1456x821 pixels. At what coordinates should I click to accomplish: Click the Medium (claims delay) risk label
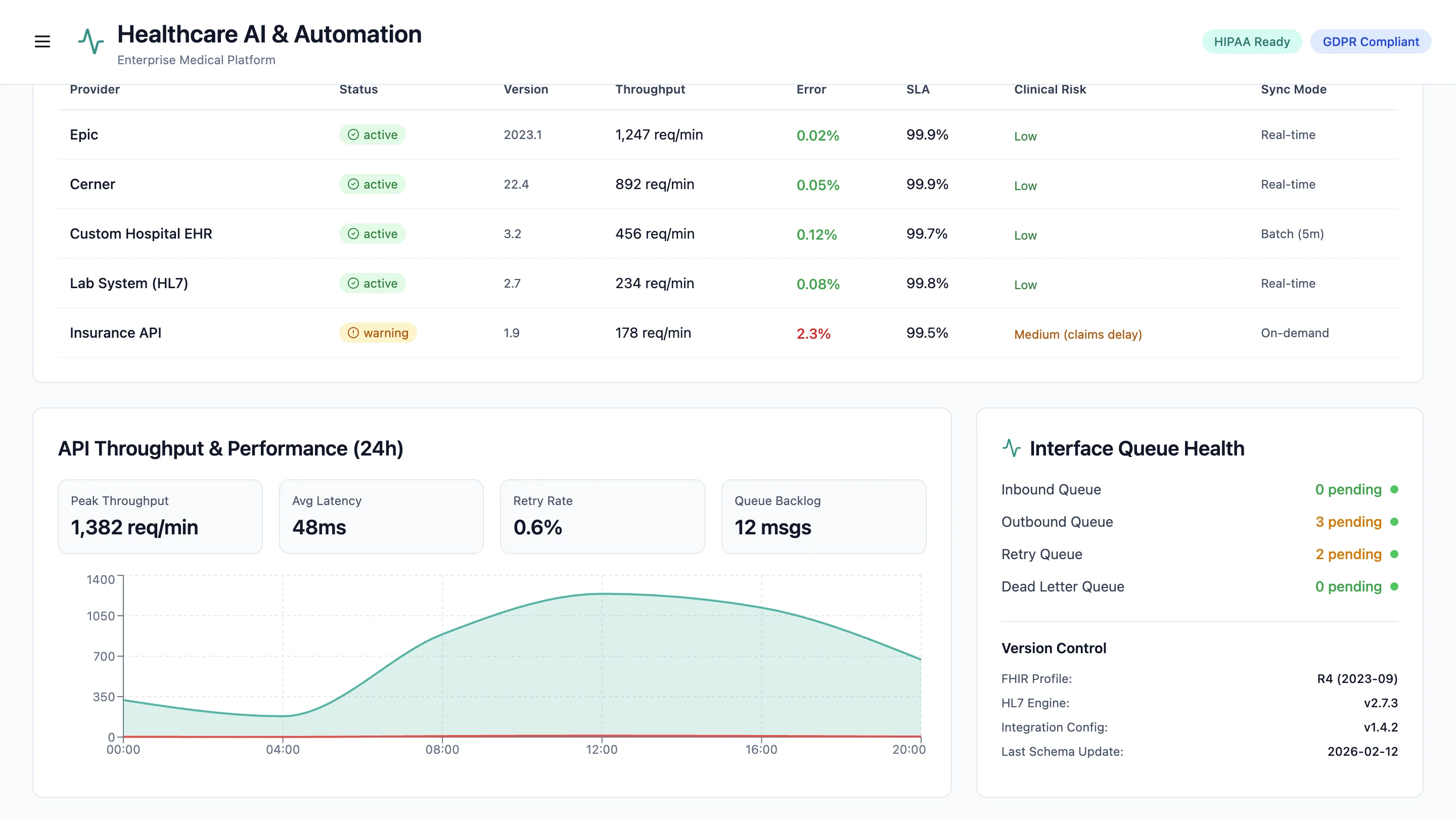point(1077,334)
